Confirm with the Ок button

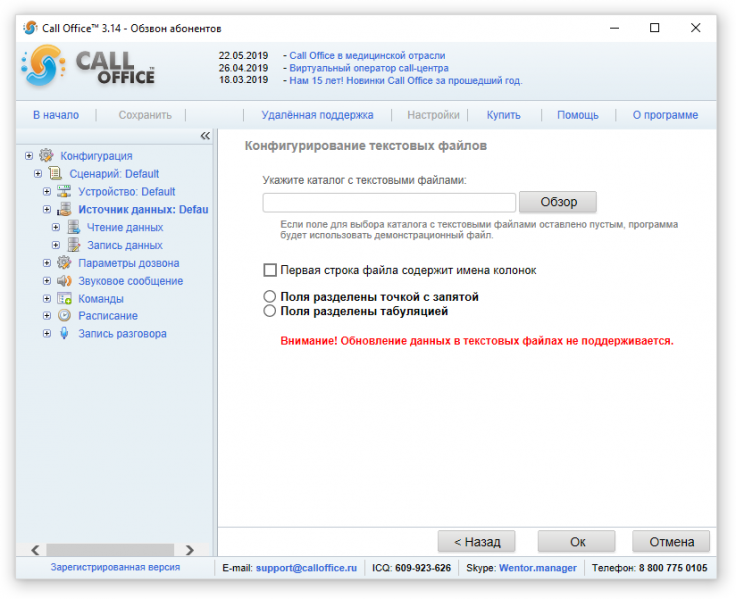click(577, 542)
